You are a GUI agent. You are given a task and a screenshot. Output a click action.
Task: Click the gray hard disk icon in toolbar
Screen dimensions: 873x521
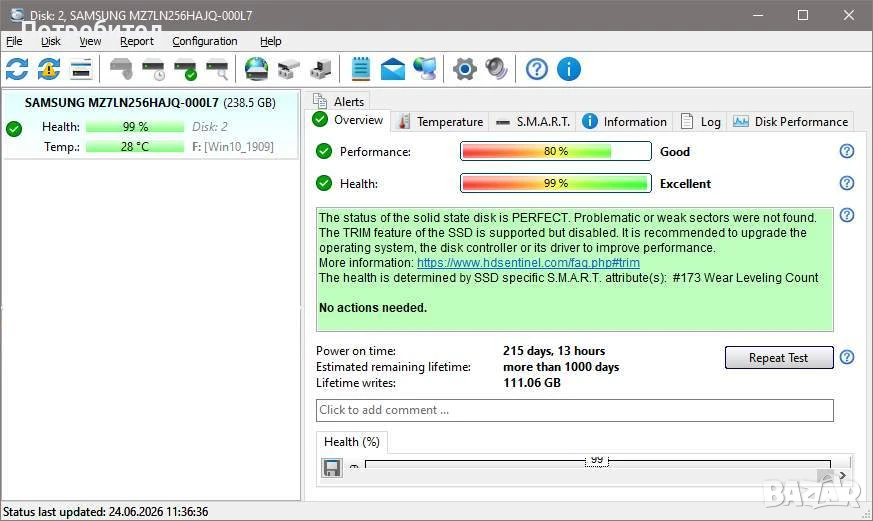[x=121, y=70]
